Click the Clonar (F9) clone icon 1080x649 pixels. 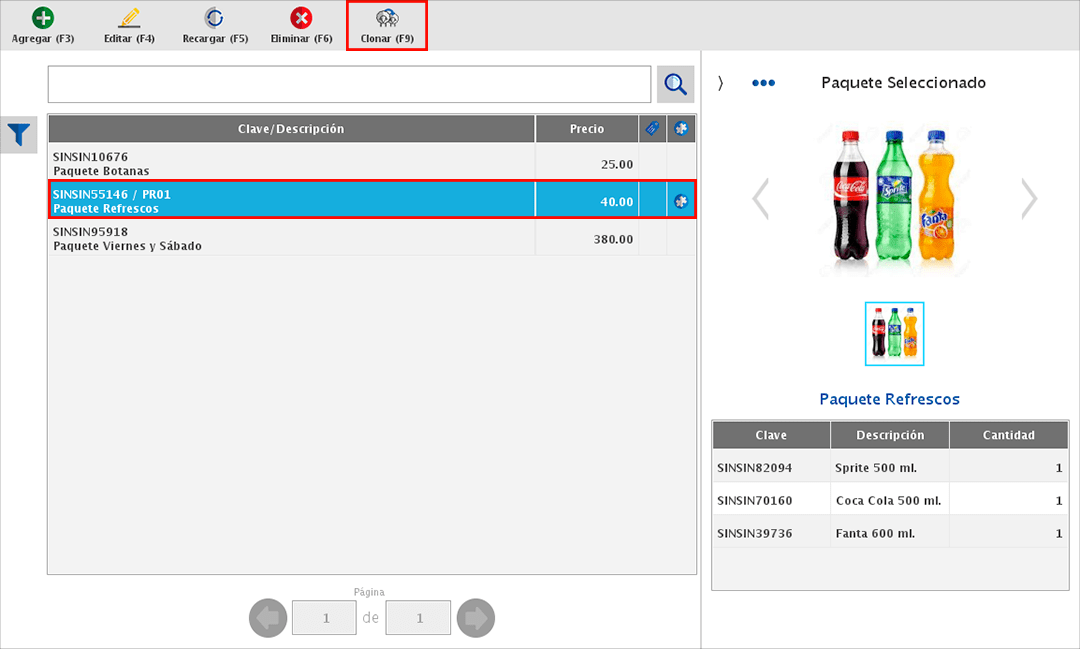click(386, 18)
